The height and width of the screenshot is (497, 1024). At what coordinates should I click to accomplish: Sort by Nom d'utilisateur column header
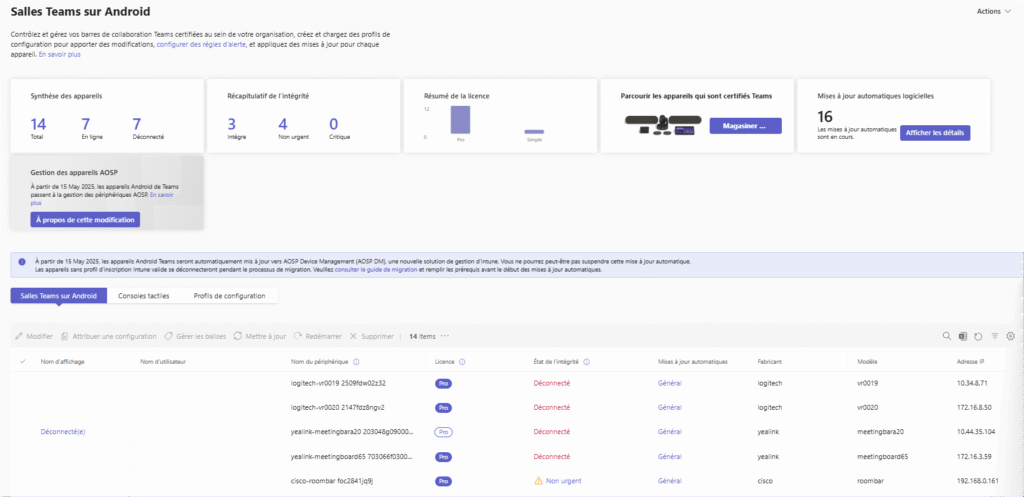tap(163, 362)
